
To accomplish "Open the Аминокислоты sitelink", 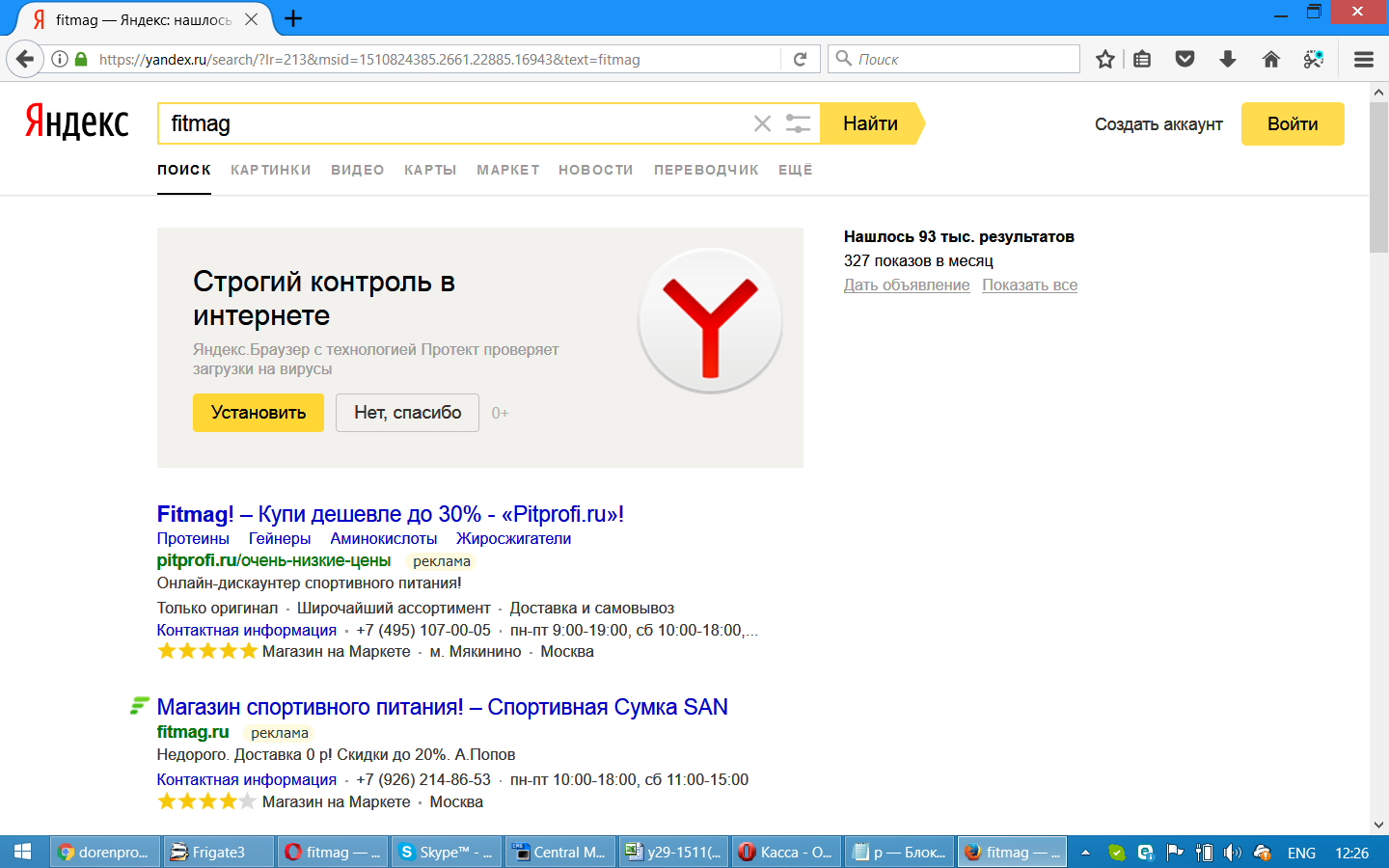I will [x=384, y=538].
